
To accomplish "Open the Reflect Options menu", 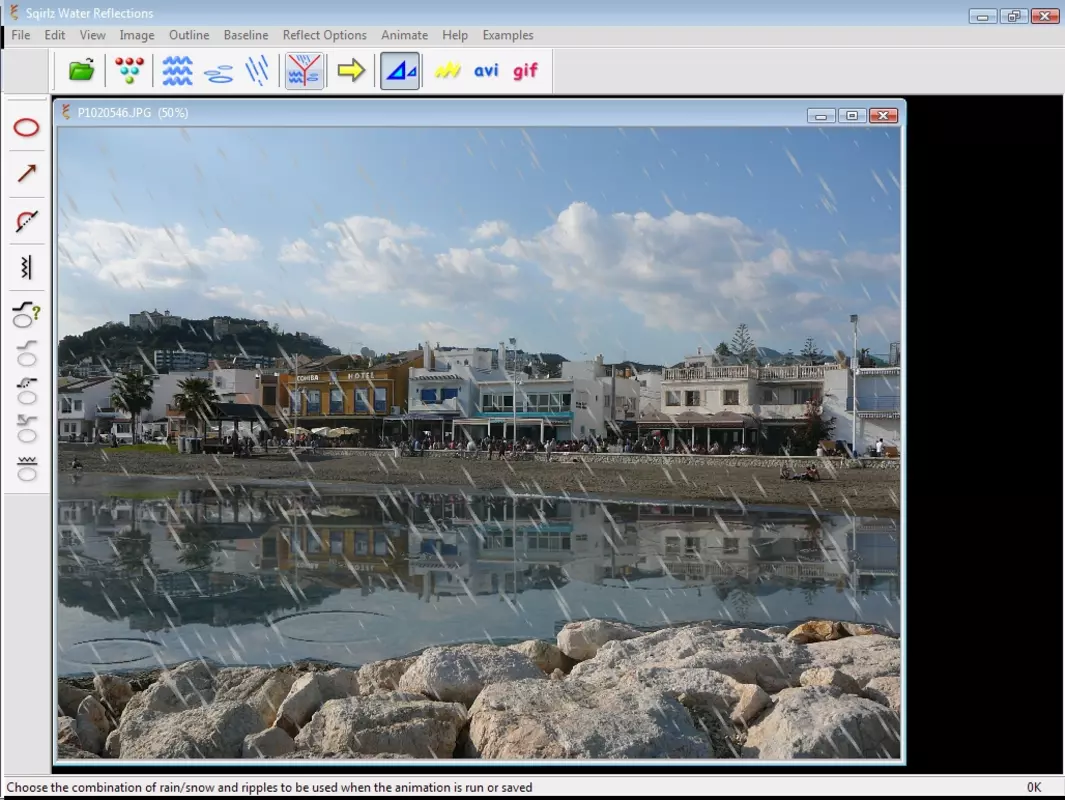I will 325,35.
